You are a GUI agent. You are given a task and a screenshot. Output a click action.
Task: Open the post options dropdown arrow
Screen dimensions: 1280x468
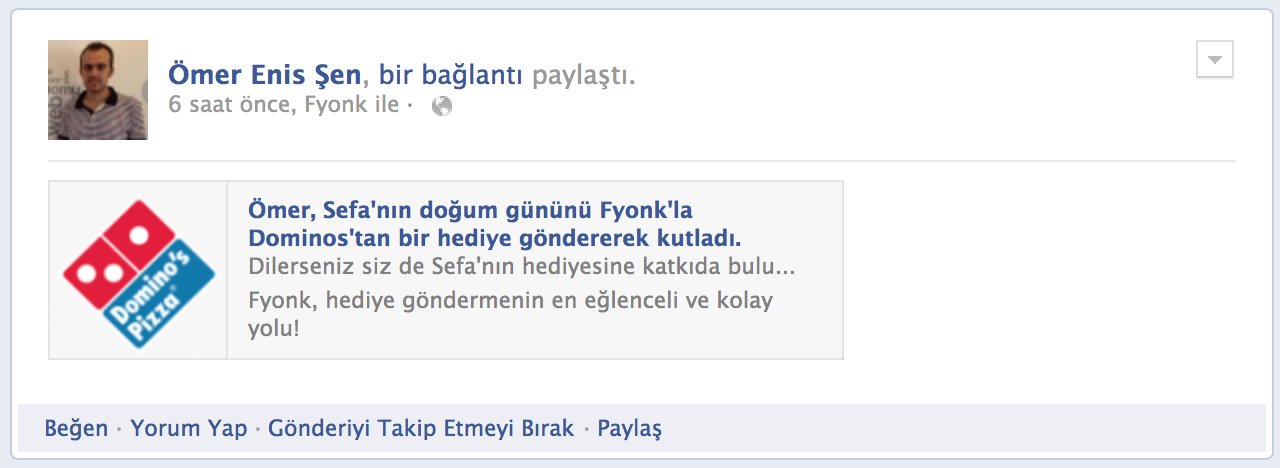point(1215,60)
